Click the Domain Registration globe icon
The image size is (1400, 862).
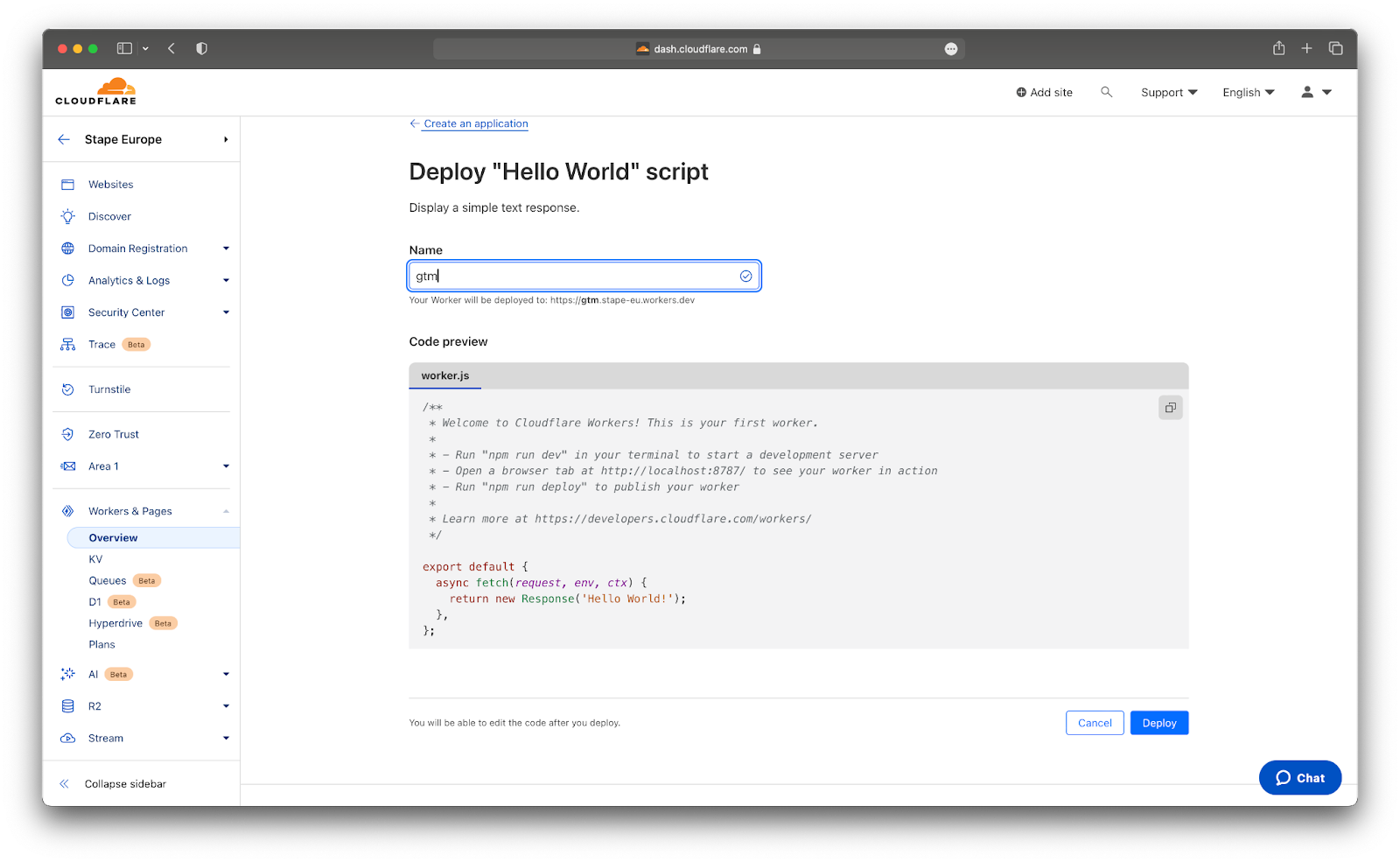[67, 249]
